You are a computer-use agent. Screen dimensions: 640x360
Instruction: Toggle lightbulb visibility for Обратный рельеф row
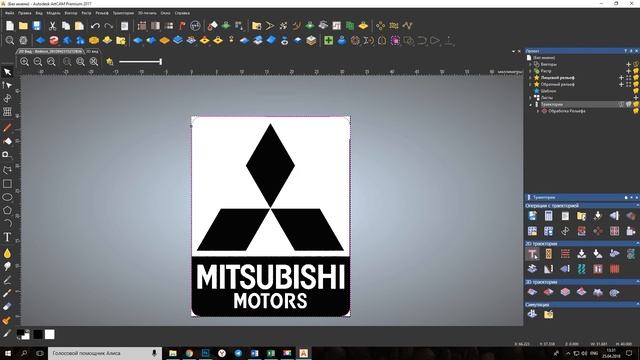[636, 84]
